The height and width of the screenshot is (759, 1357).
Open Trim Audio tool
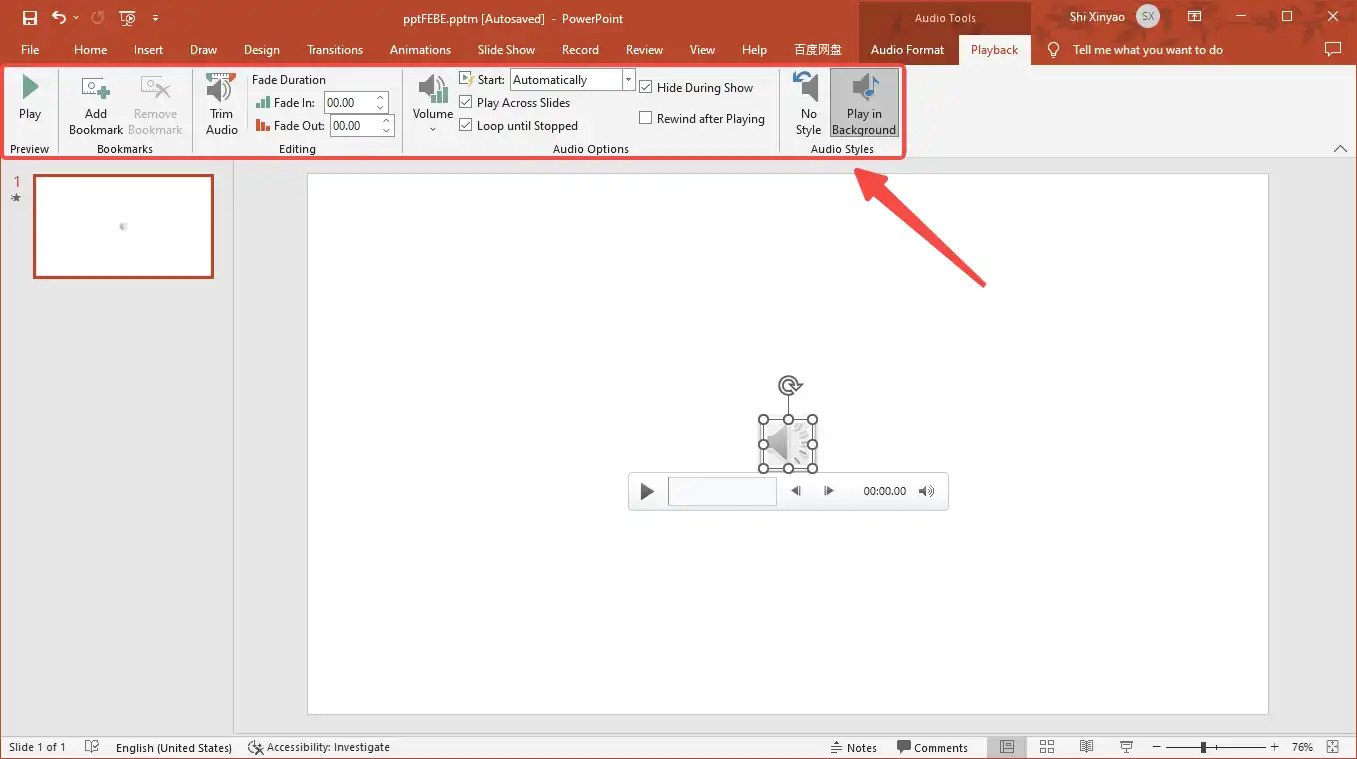pyautogui.click(x=222, y=104)
